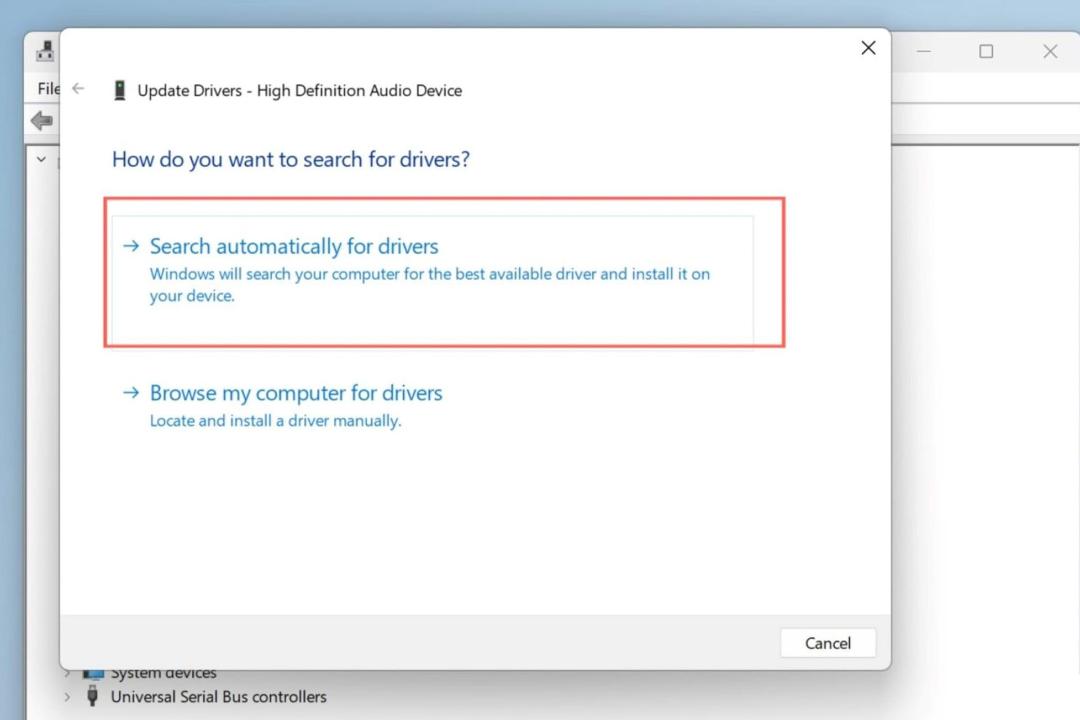Close the Update Drivers dialog
Image resolution: width=1080 pixels, height=720 pixels.
point(869,48)
